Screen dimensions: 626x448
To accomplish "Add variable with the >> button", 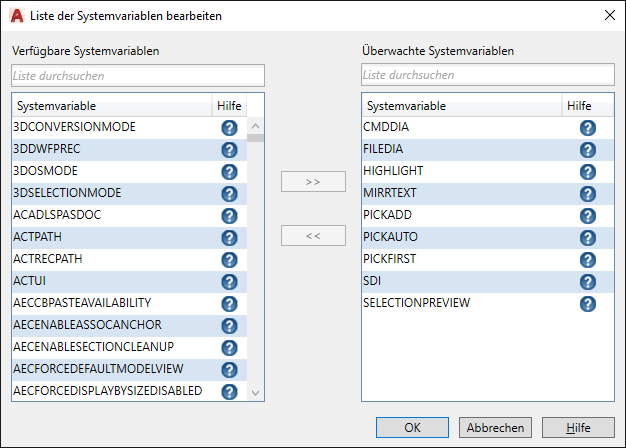I will pos(313,182).
